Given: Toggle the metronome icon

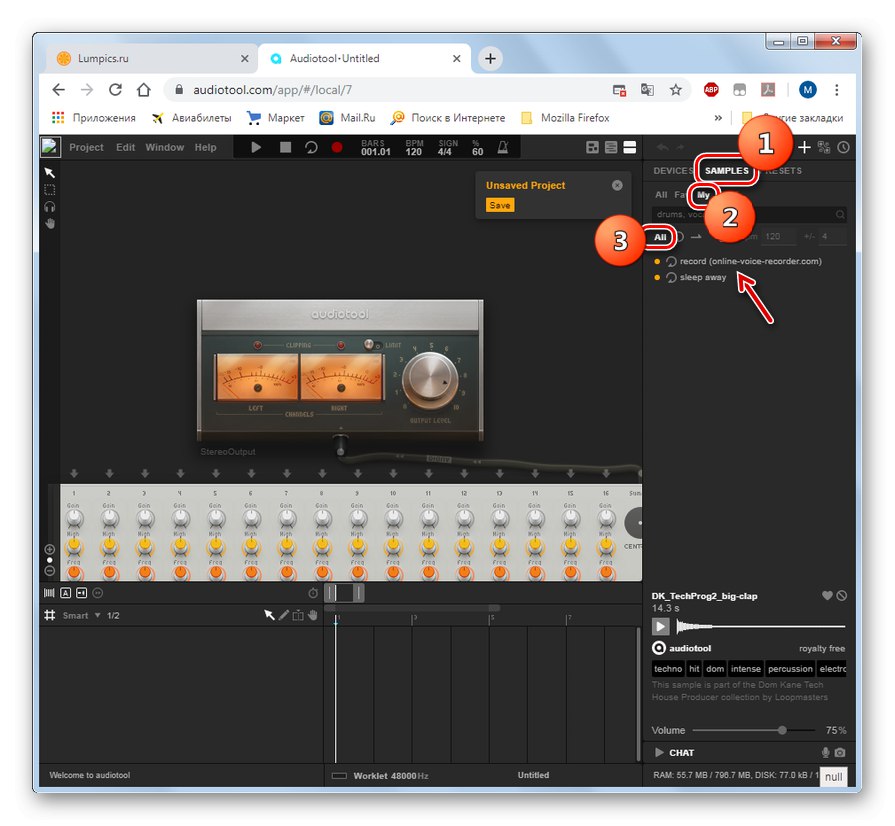Looking at the screenshot, I should tap(503, 147).
